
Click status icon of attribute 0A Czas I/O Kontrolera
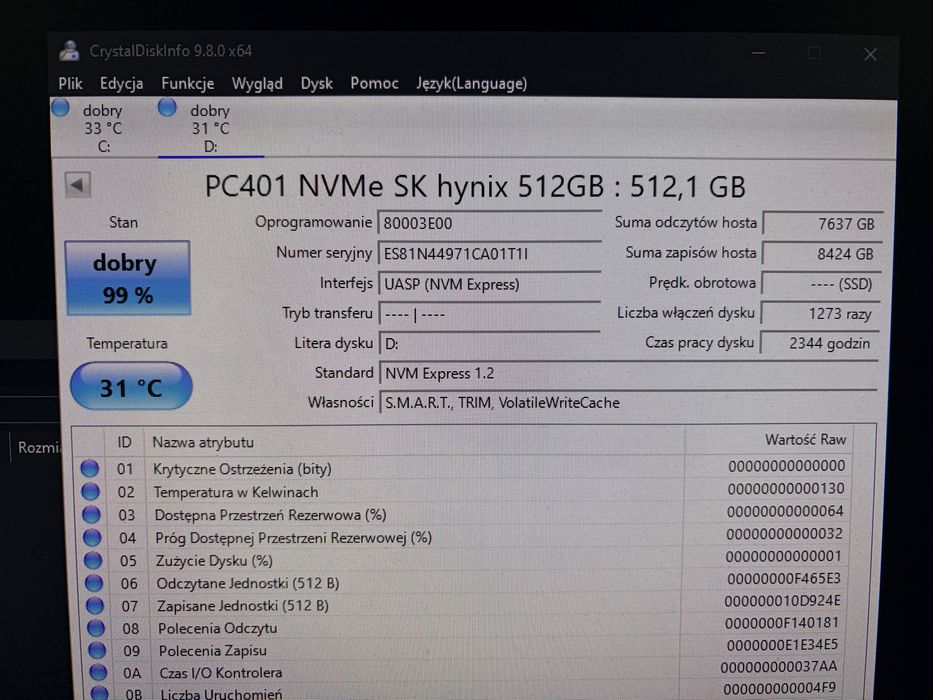click(x=98, y=673)
